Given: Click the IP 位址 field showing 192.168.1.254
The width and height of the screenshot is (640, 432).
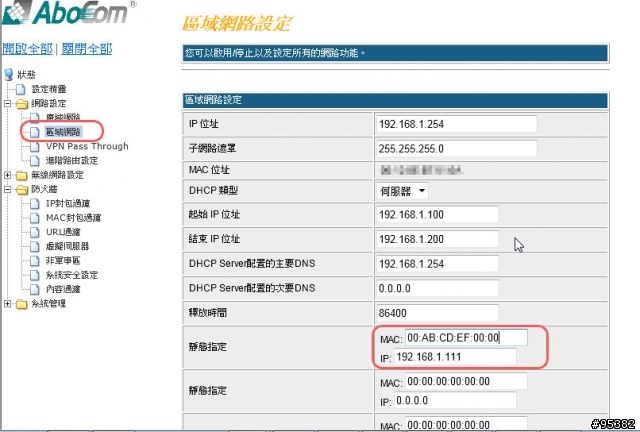Looking at the screenshot, I should click(x=456, y=124).
